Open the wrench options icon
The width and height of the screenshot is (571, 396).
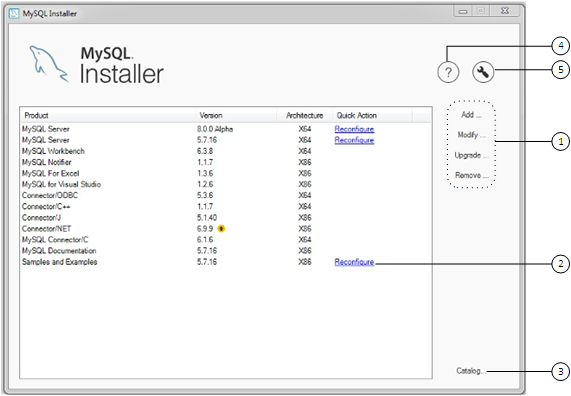[483, 72]
